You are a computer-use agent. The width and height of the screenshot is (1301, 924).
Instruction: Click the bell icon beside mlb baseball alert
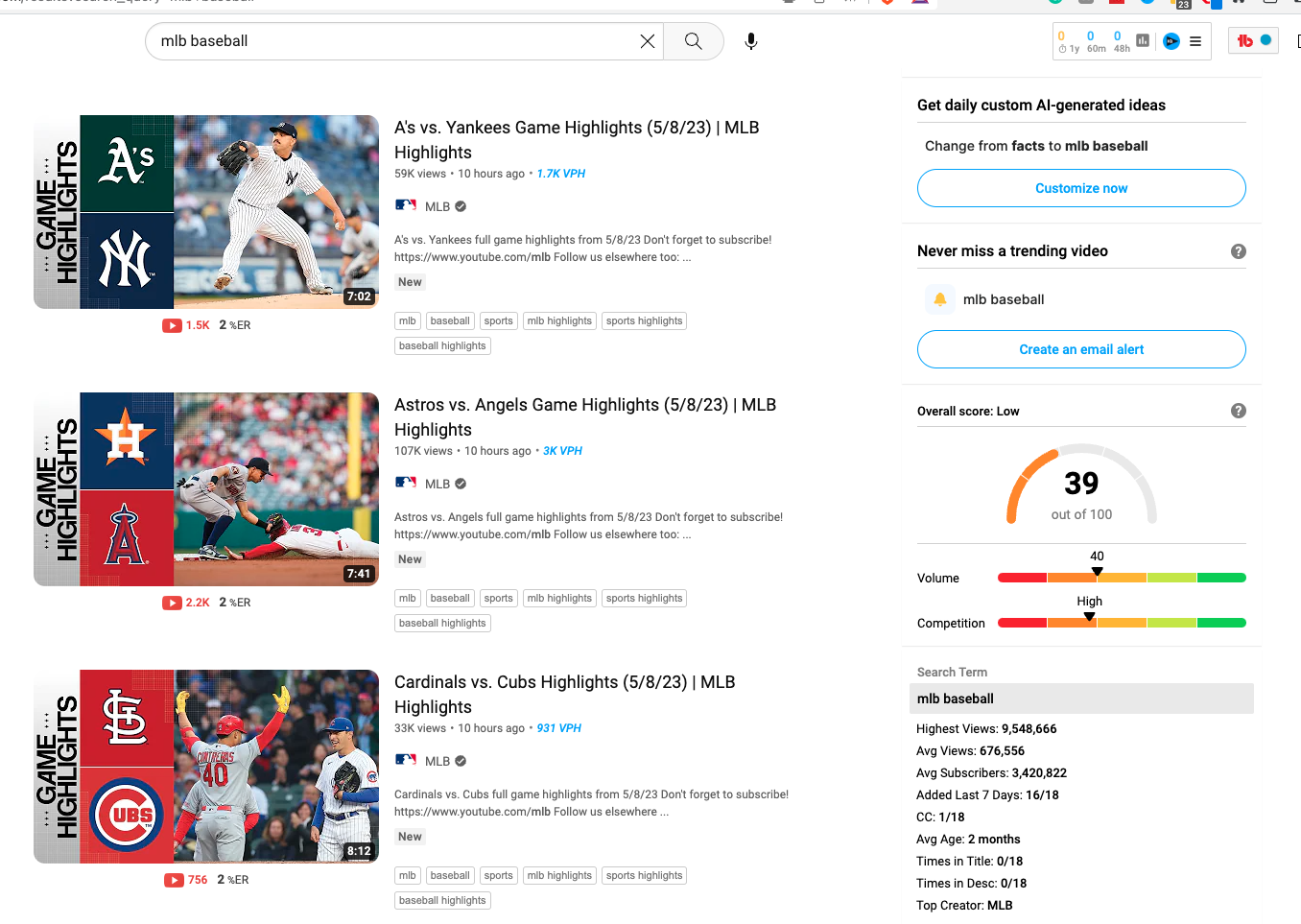tap(940, 299)
